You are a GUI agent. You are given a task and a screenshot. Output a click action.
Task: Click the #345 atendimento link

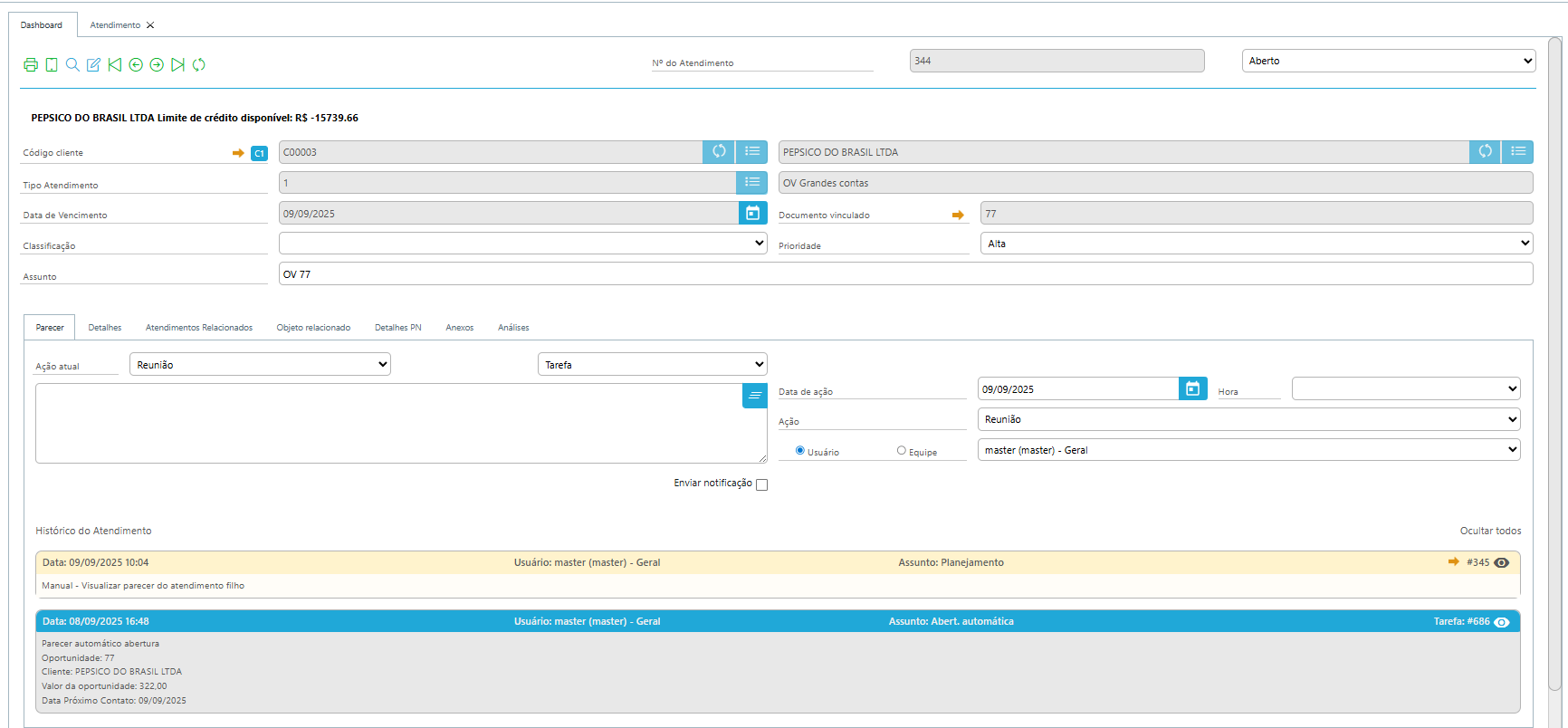[1478, 562]
